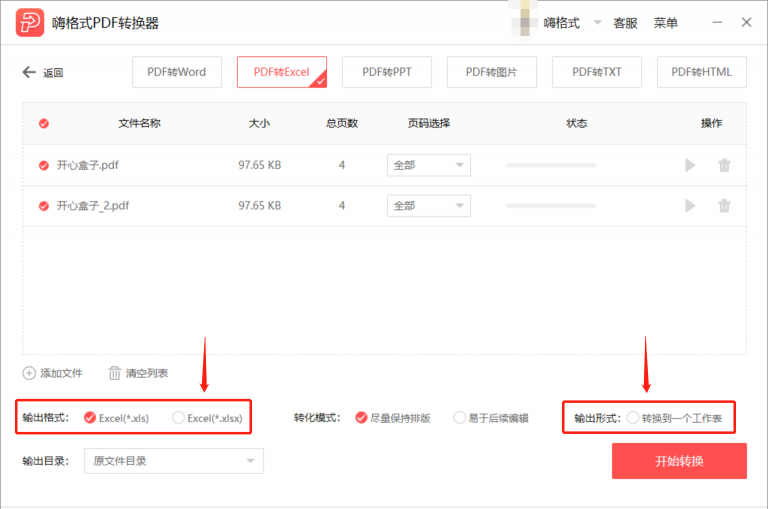Click 97.65 KB size of 开心盒子.pdf
The width and height of the screenshot is (768, 509).
click(x=260, y=165)
